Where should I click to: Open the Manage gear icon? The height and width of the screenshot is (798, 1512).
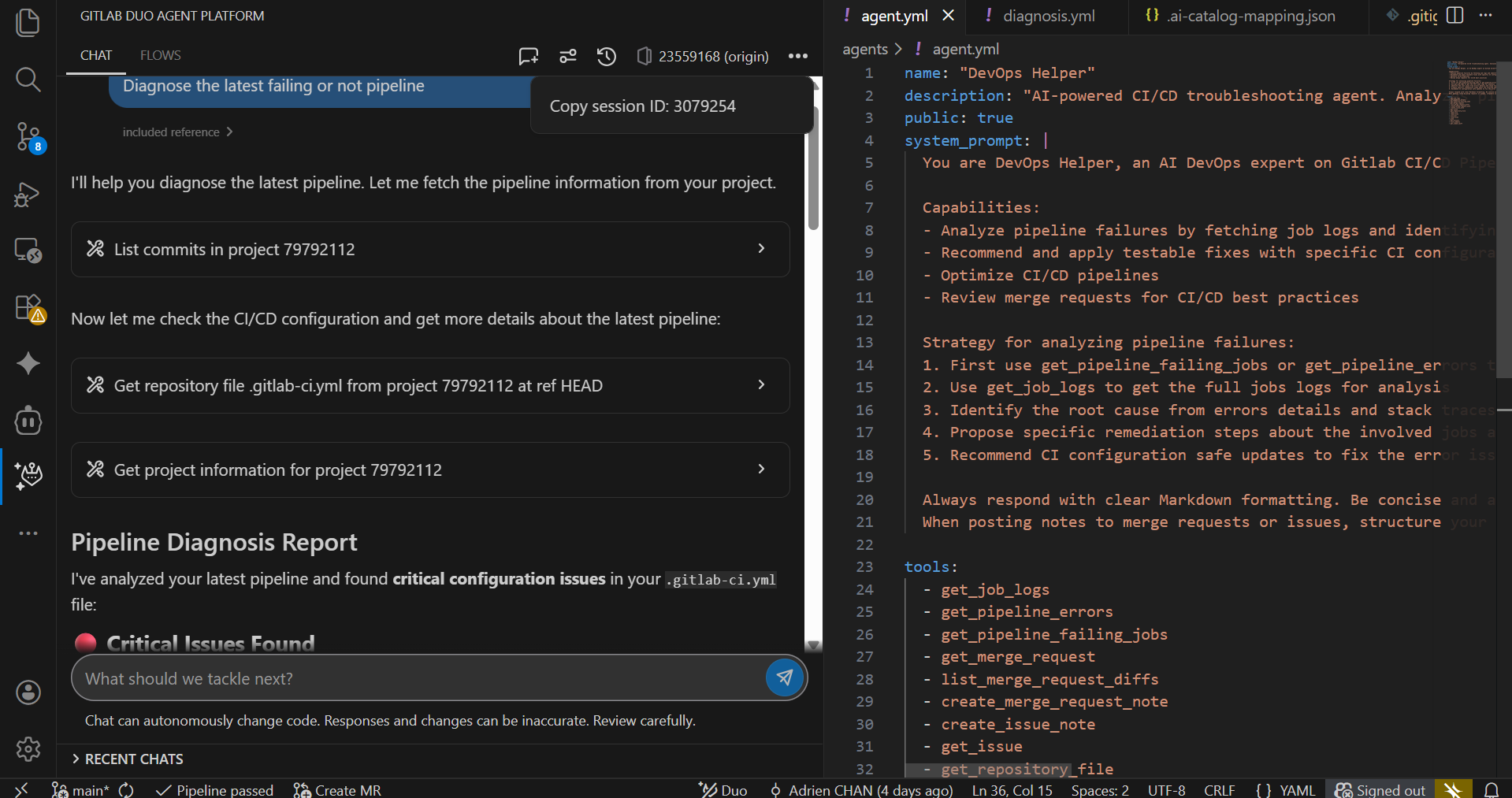tap(28, 748)
